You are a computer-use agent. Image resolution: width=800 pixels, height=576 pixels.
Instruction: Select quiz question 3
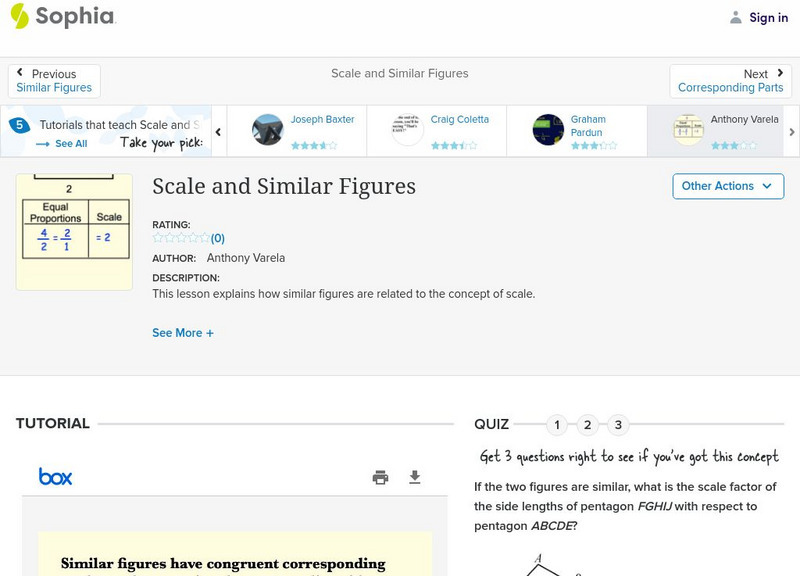coord(618,425)
